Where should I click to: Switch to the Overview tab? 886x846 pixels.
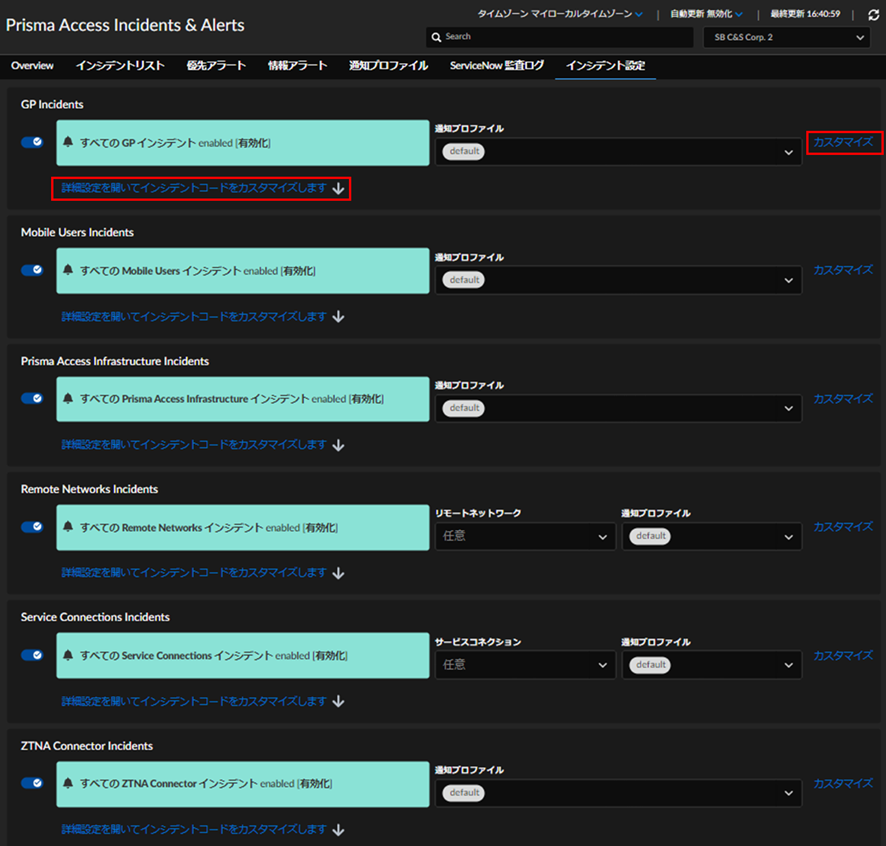click(32, 66)
